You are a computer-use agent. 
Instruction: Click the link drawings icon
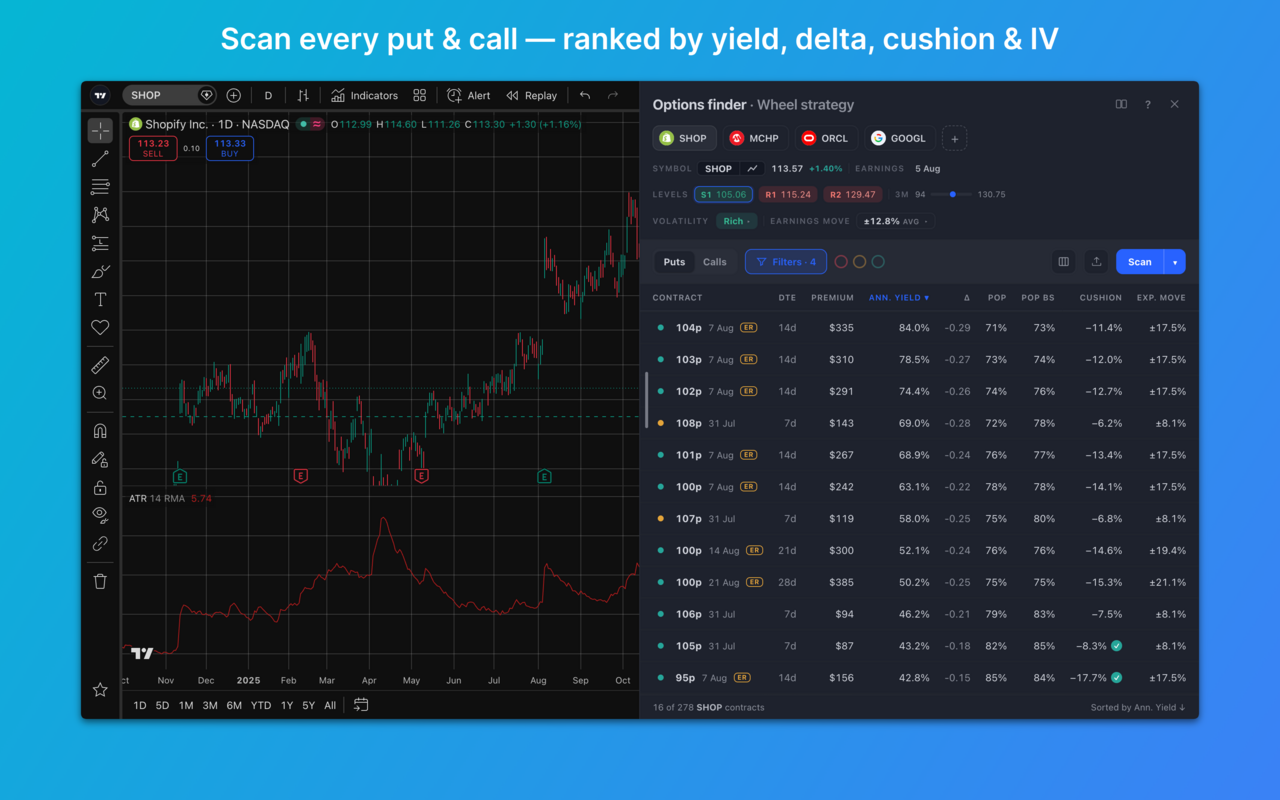click(x=100, y=543)
